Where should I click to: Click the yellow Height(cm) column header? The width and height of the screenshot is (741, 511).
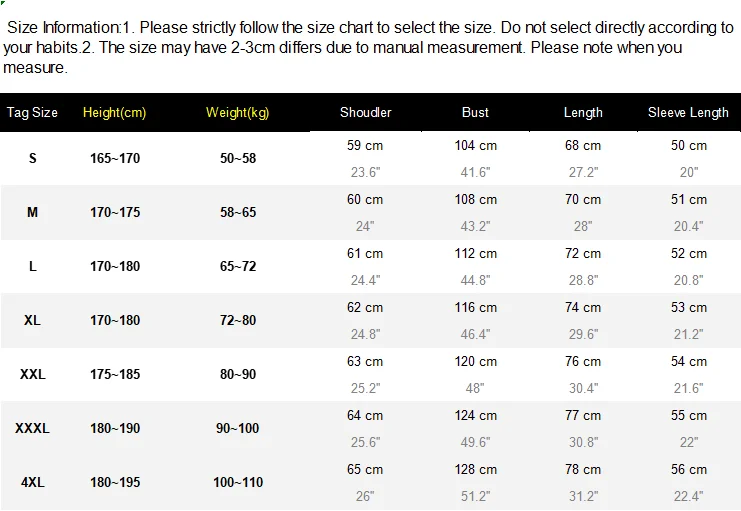point(114,112)
